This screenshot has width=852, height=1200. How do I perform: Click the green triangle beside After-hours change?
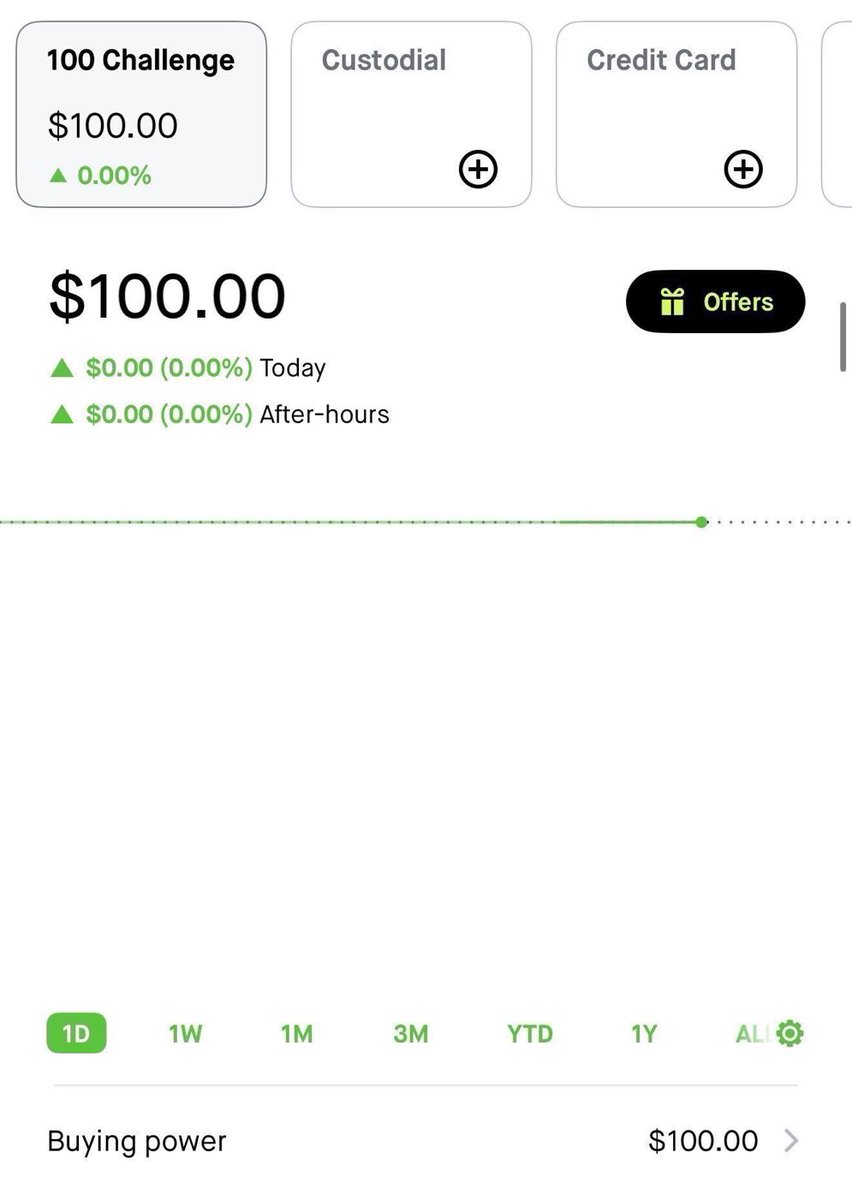coord(62,414)
